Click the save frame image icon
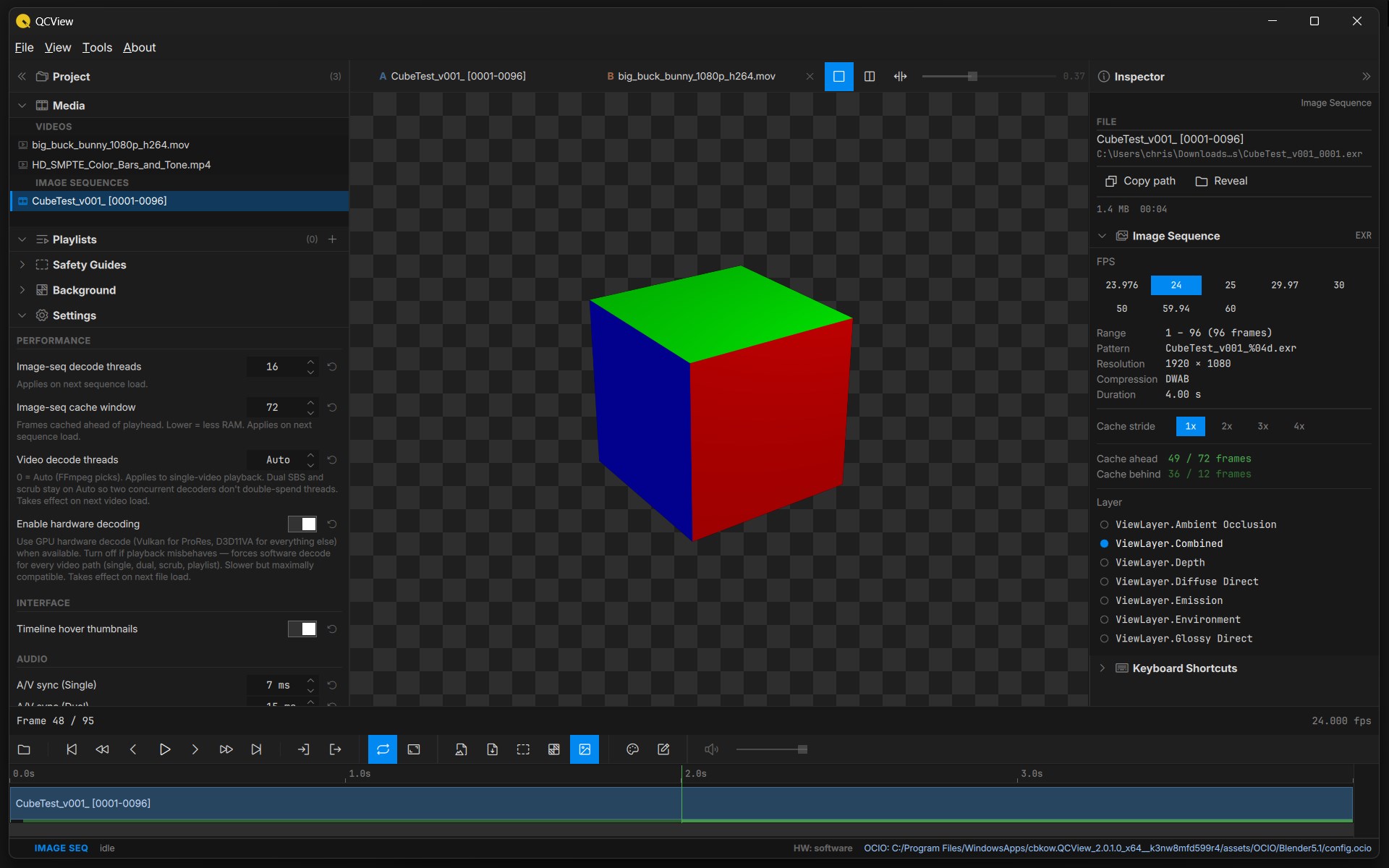The width and height of the screenshot is (1389, 868). (461, 749)
